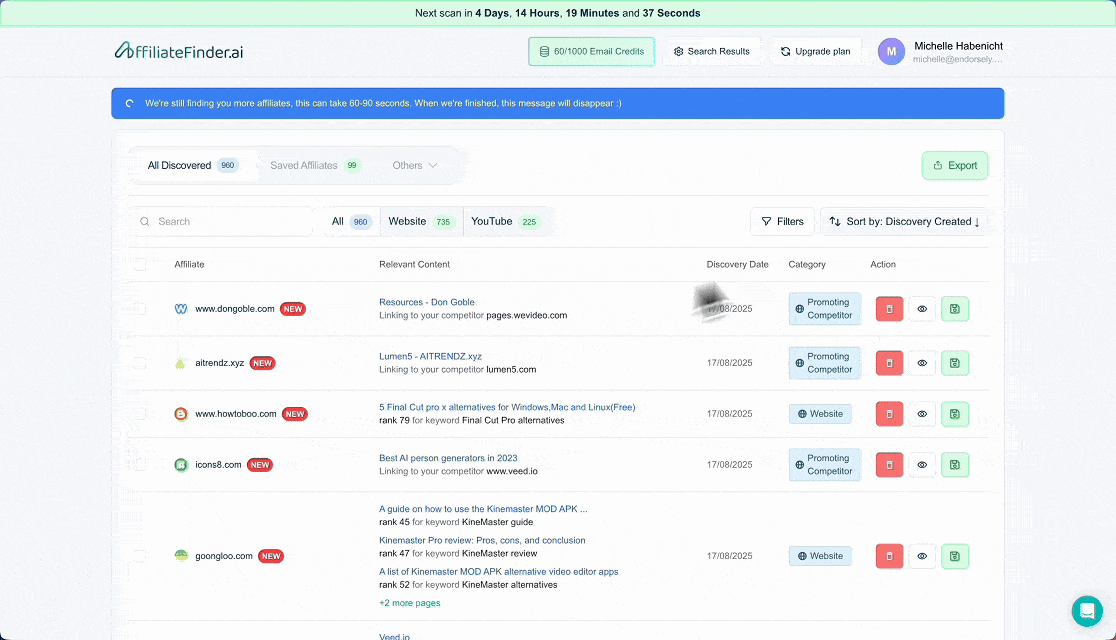Click the Affiliate column header

point(189,264)
